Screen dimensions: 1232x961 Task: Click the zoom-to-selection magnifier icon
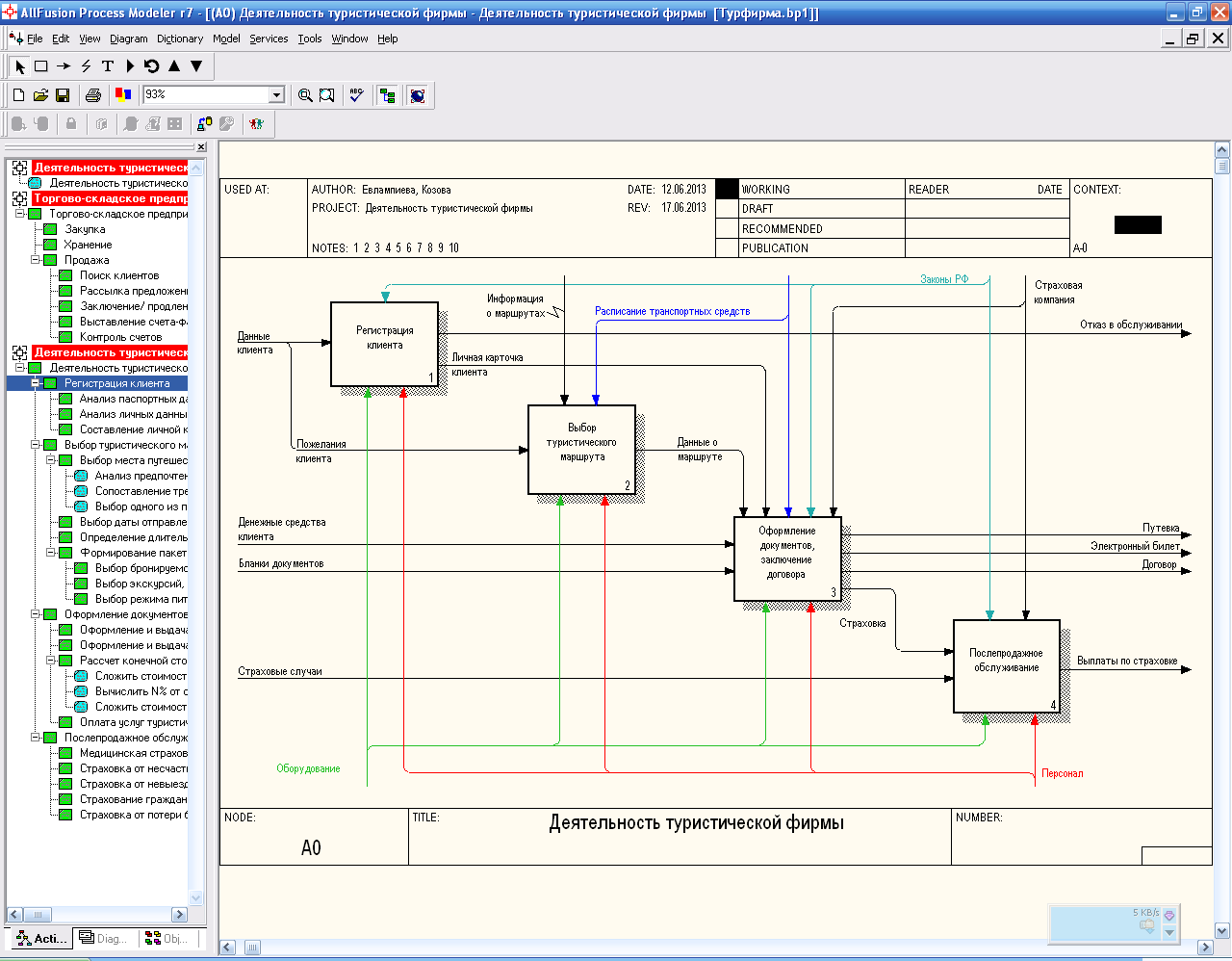click(327, 95)
